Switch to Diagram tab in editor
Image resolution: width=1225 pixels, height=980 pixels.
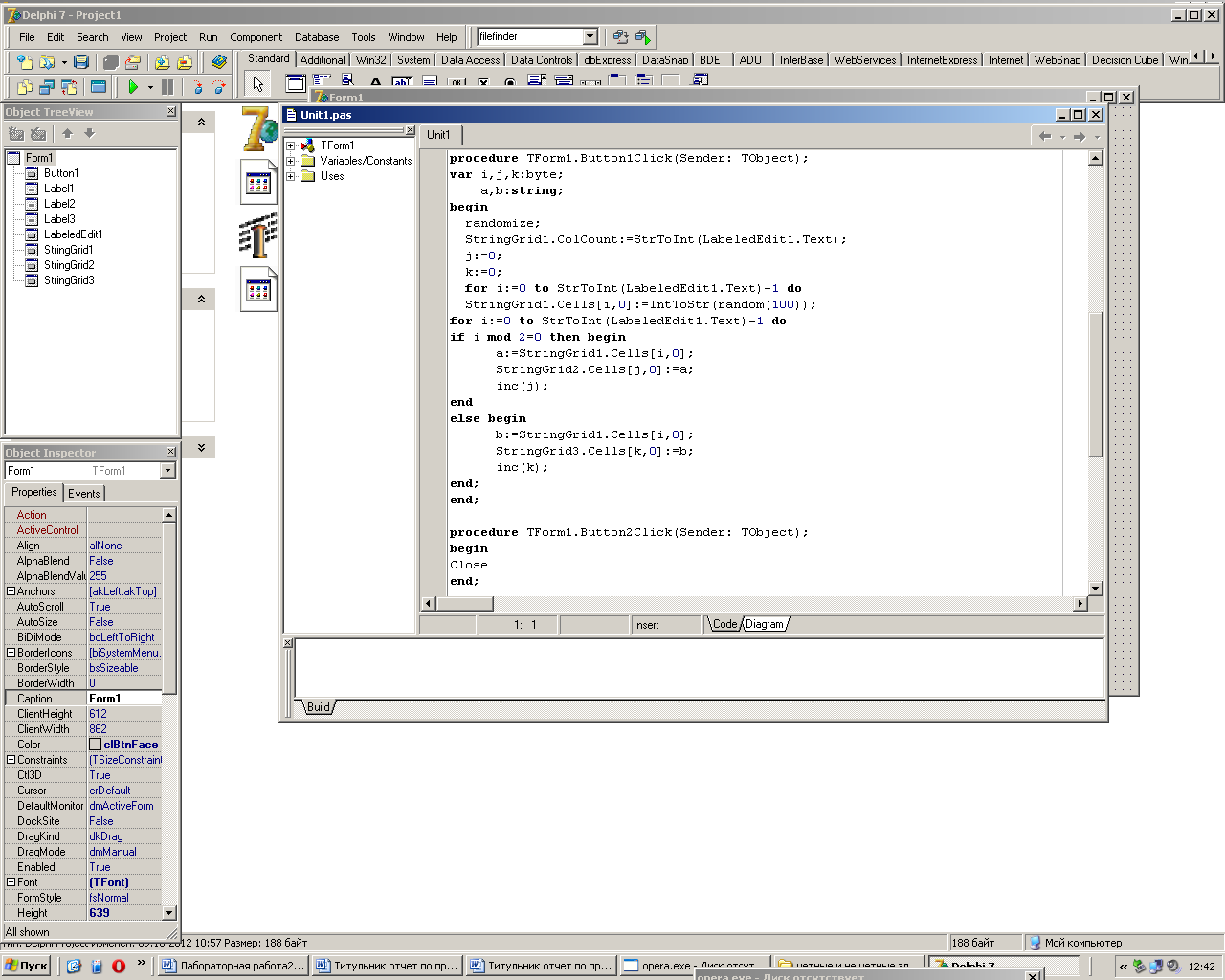765,624
